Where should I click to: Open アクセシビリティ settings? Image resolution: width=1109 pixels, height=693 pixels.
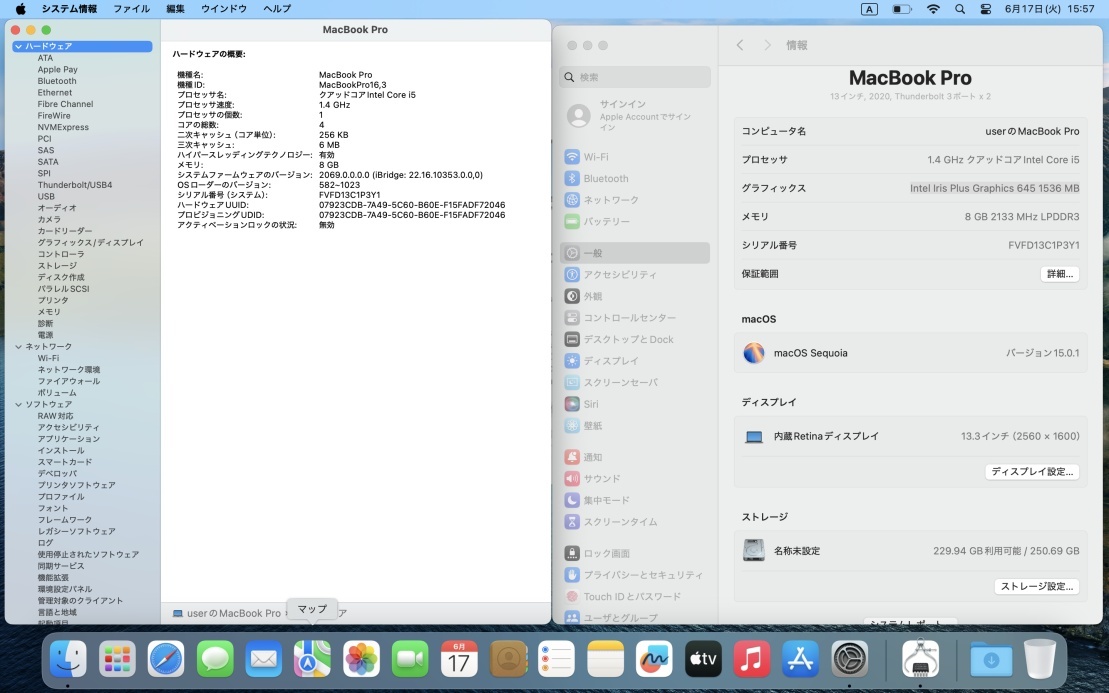point(634,274)
